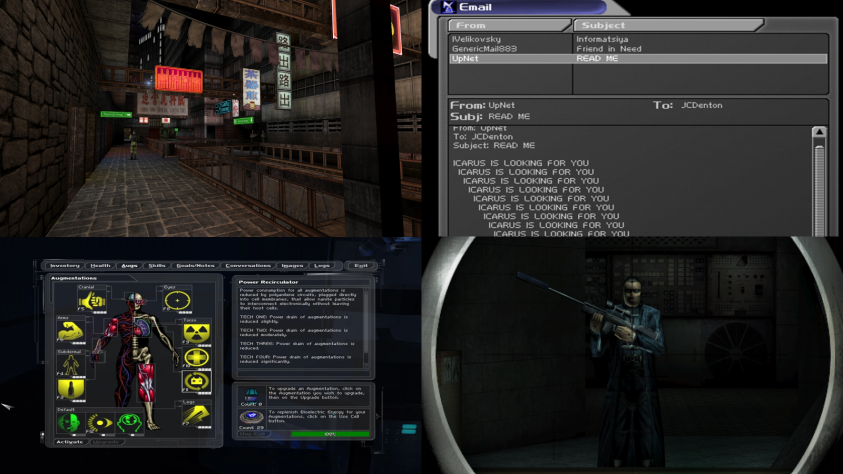This screenshot has width=843, height=474.
Task: Click the man holding the sniper rifle
Action: click(x=626, y=371)
